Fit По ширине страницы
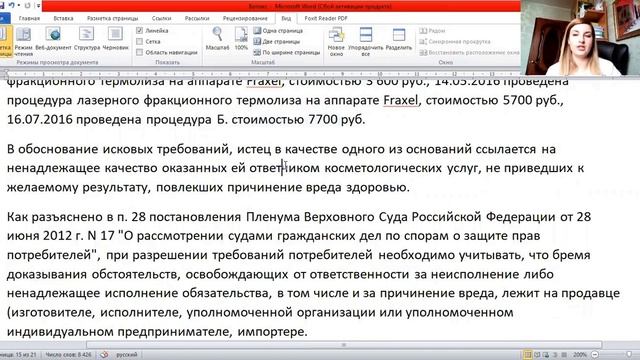Image resolution: width=640 pixels, height=360 pixels. [287, 52]
